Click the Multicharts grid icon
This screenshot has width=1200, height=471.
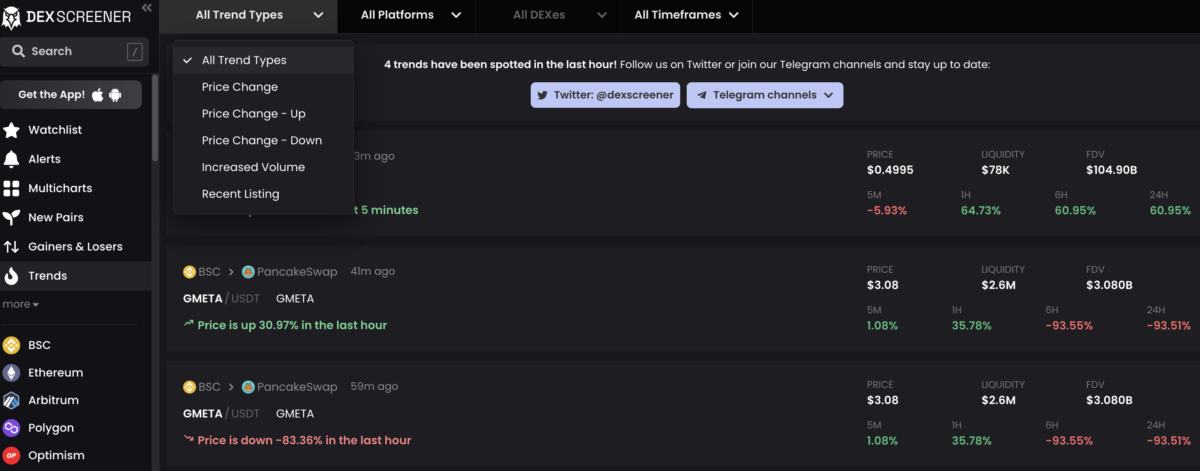point(12,188)
